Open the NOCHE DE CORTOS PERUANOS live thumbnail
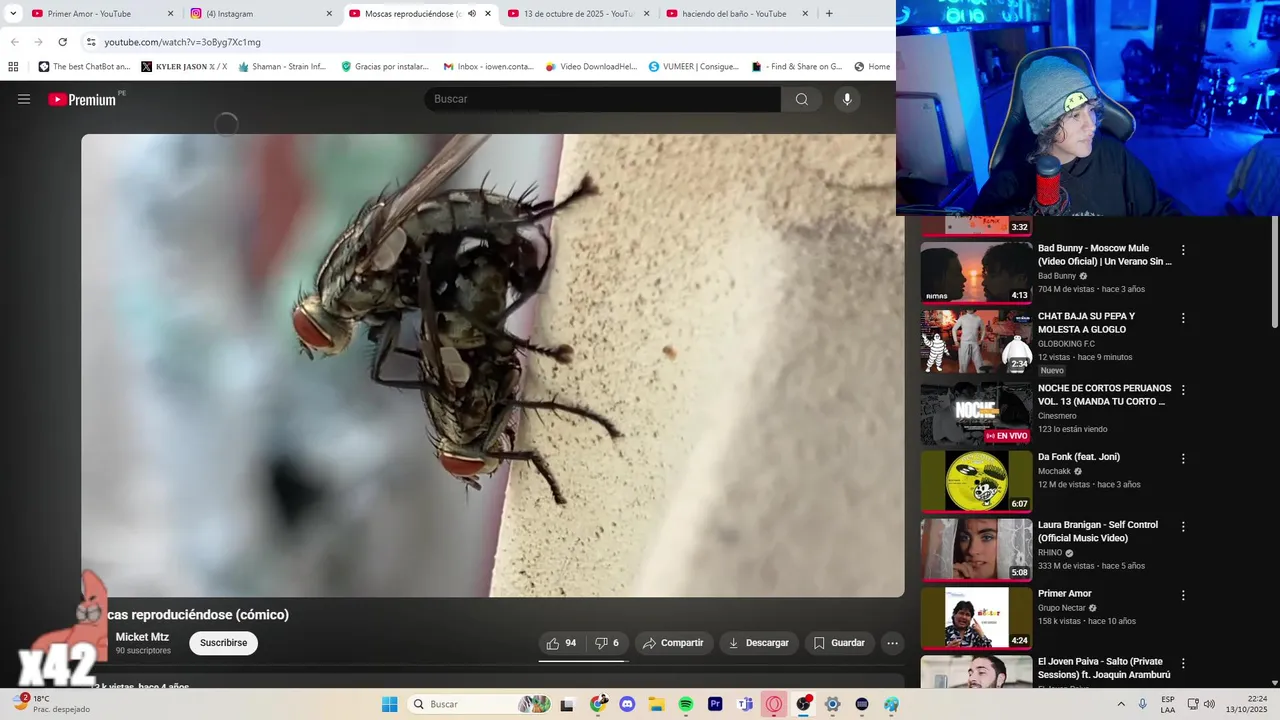Viewport: 1280px width, 720px height. (x=976, y=413)
